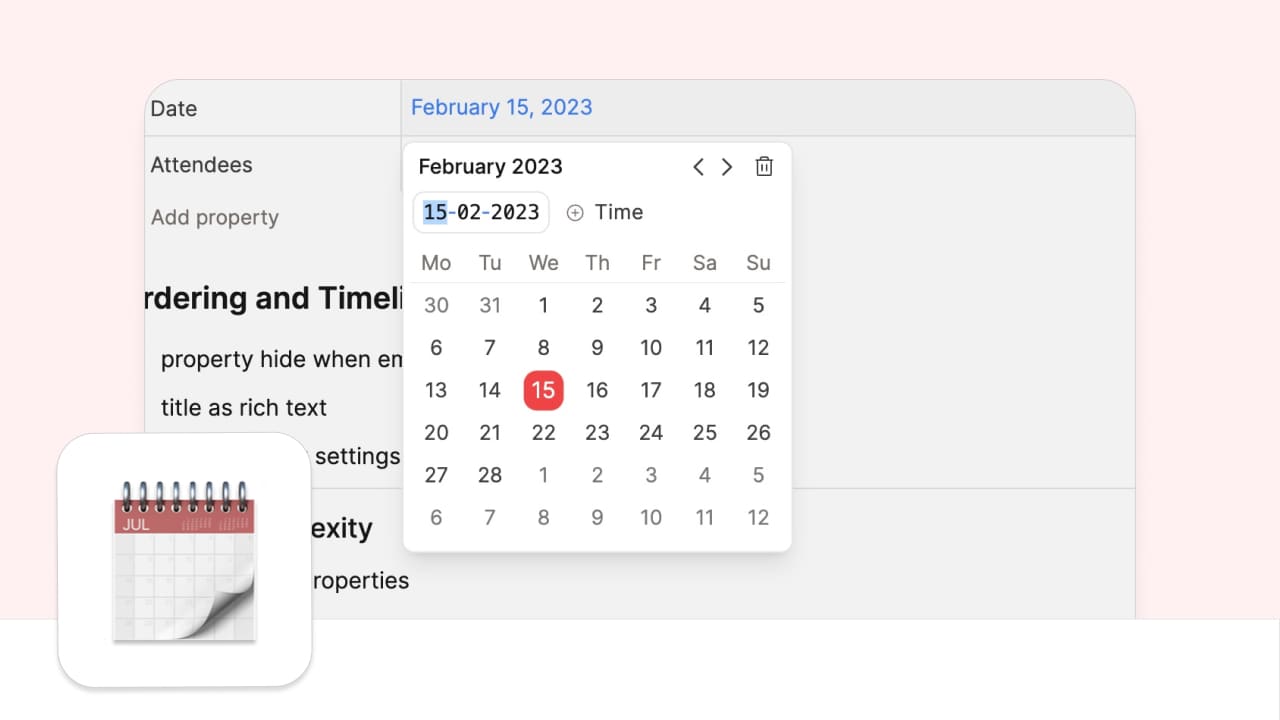Click the date input field 15-02-2023
This screenshot has width=1280, height=720.
[481, 212]
